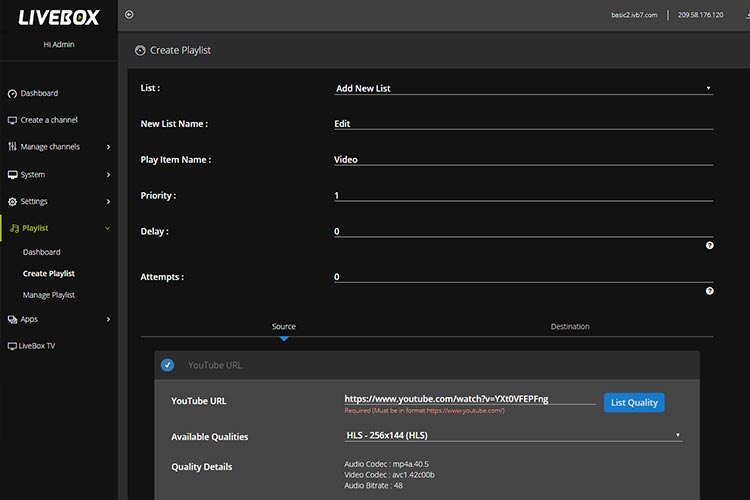Click the LiveBox TV screen icon
Viewport: 750px width, 500px height.
point(12,346)
